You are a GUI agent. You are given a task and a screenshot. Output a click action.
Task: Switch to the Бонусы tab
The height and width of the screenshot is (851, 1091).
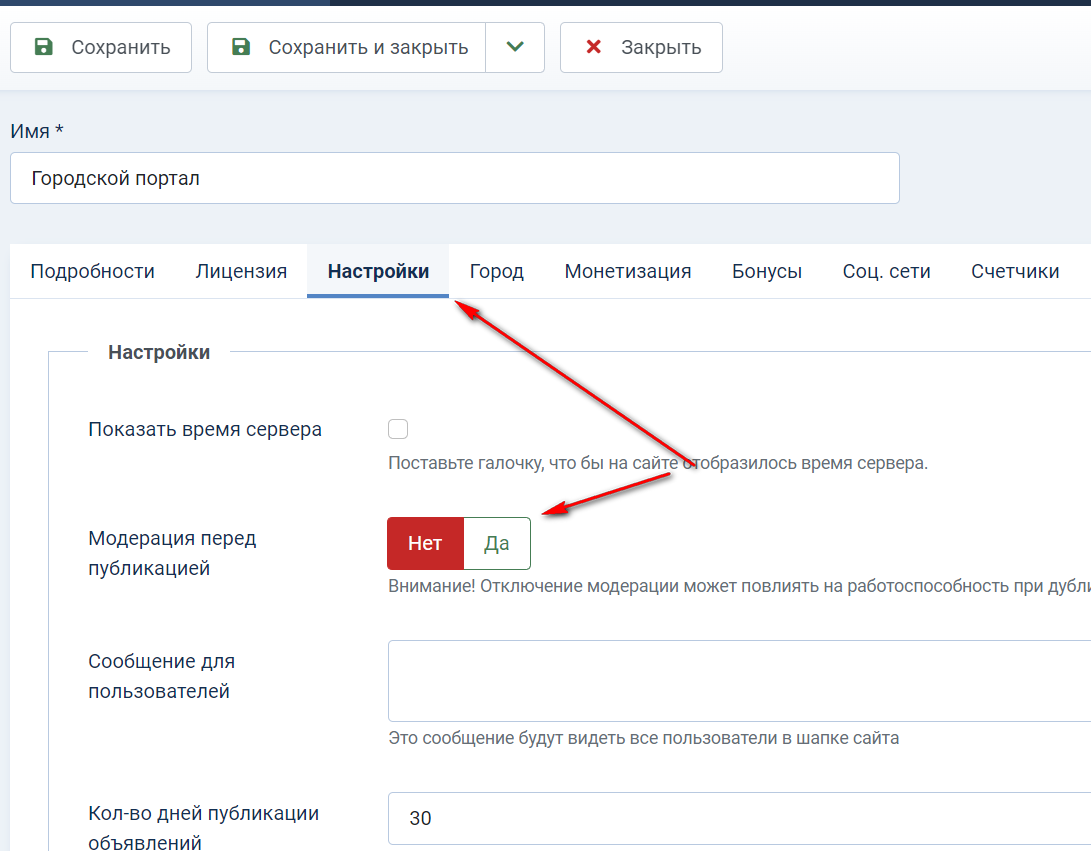coord(766,271)
